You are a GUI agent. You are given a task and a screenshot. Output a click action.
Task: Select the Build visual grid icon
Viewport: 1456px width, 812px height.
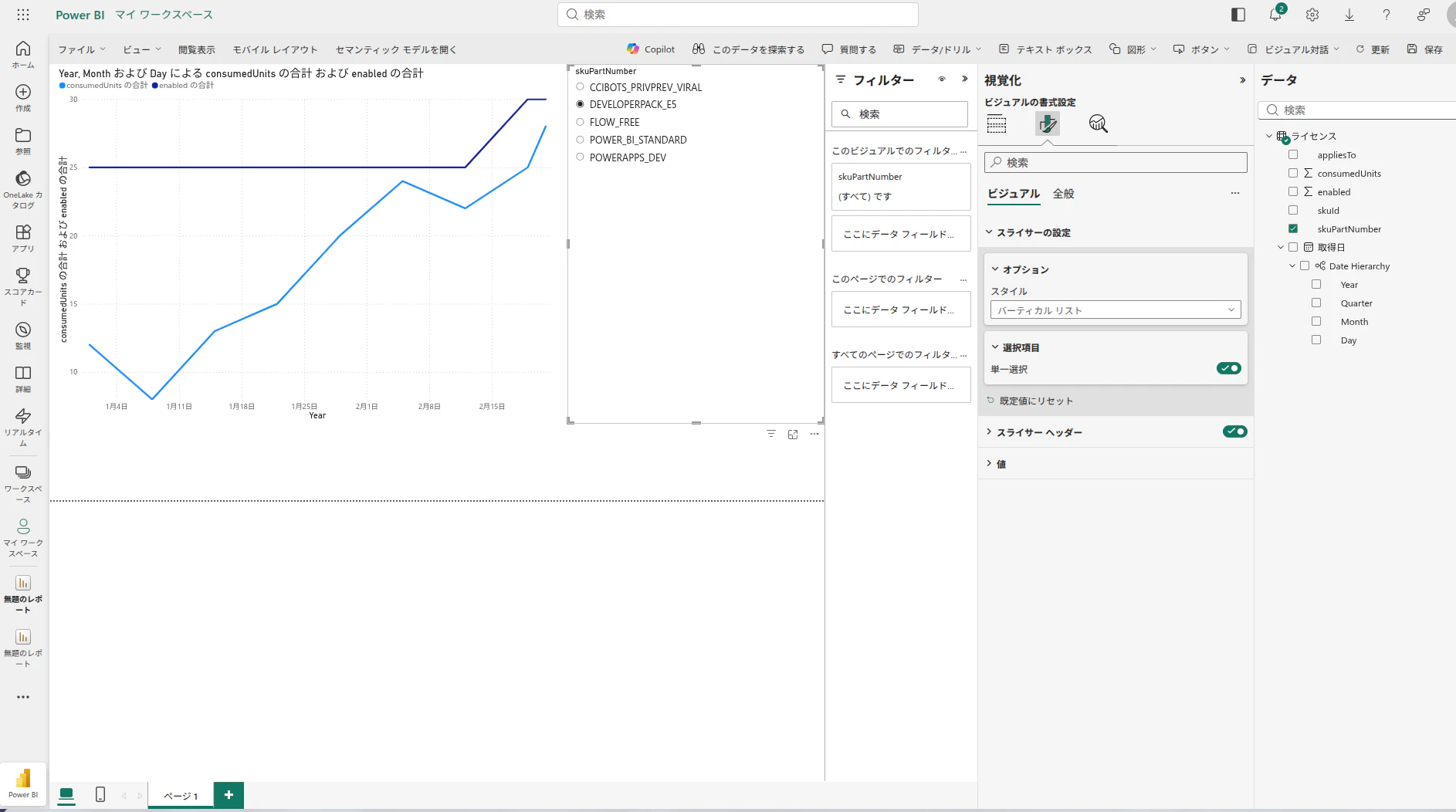997,123
